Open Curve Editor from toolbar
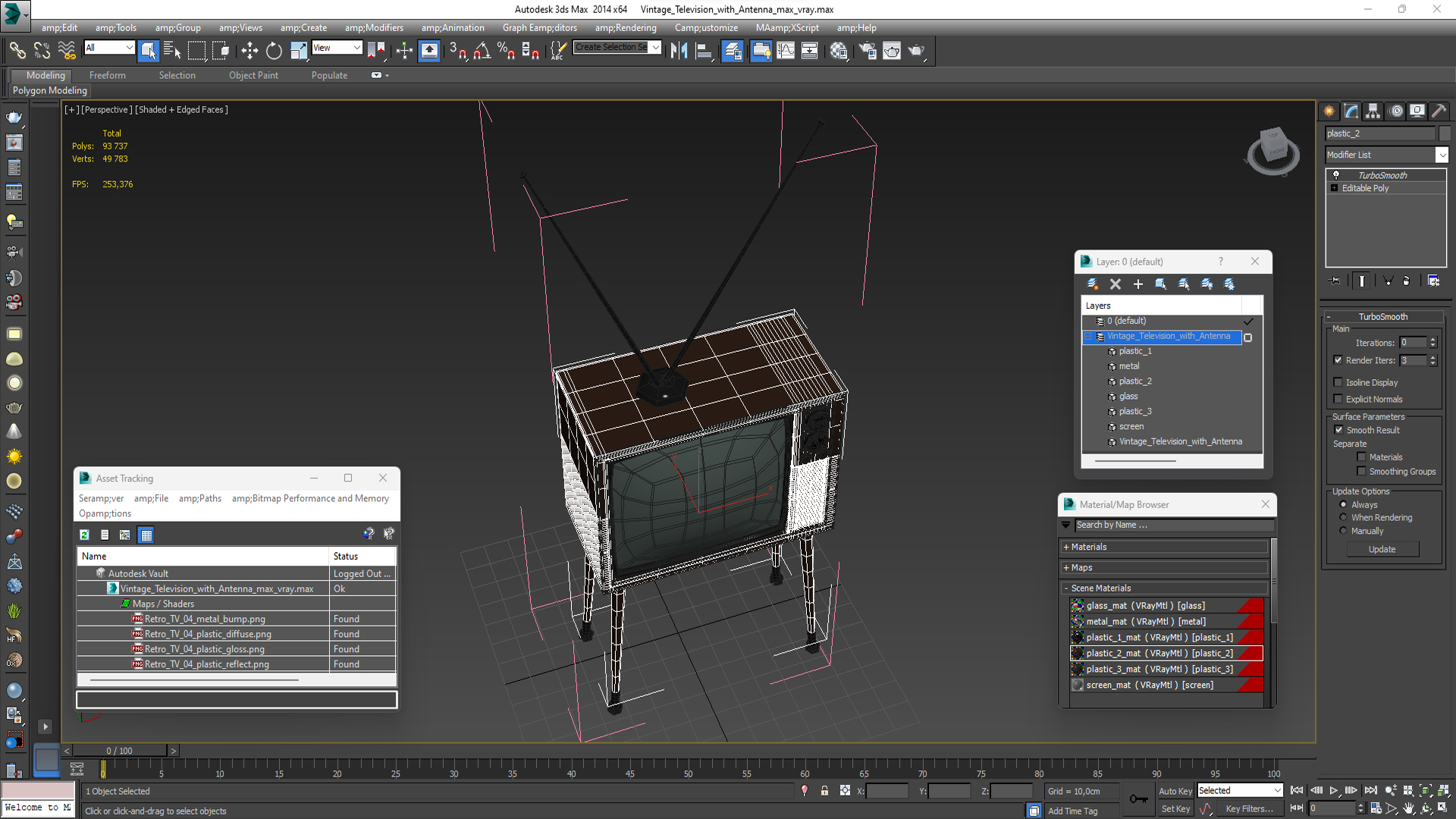This screenshot has height=819, width=1456. pos(786,50)
